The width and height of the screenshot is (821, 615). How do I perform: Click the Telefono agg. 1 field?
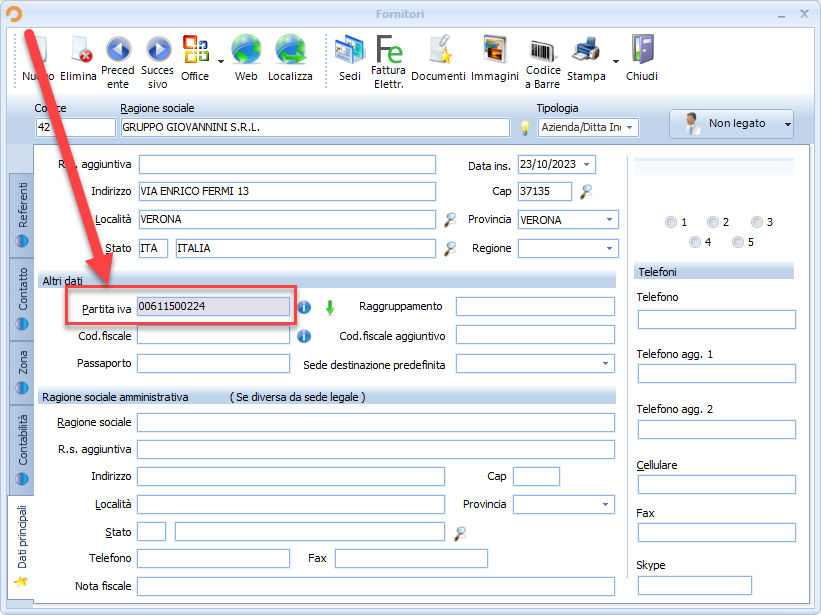(717, 374)
